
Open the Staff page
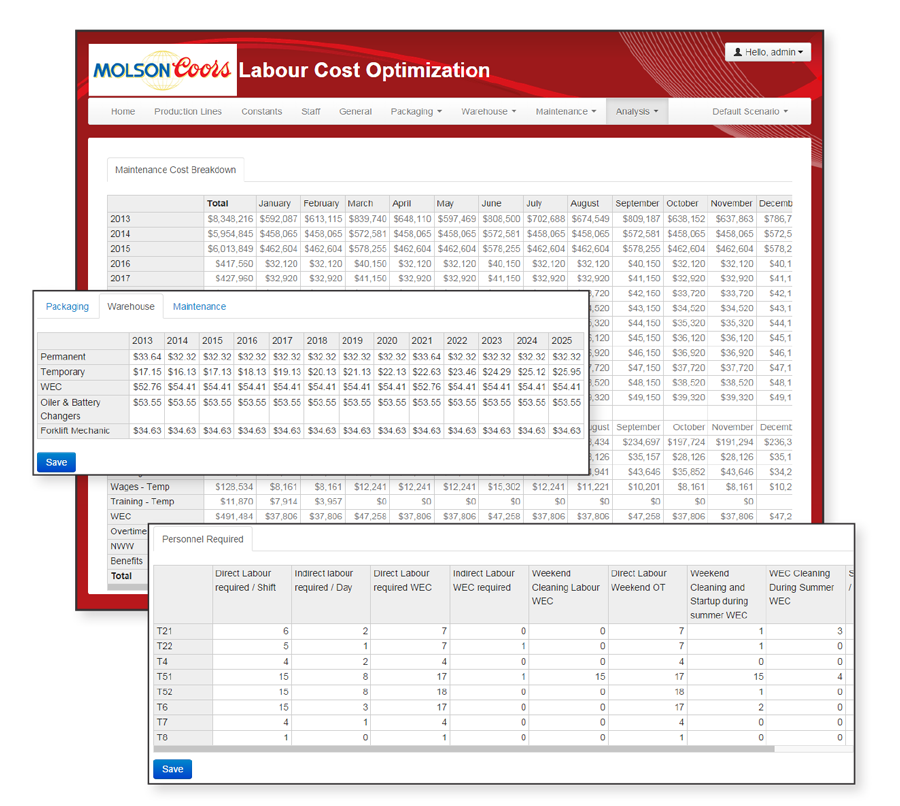tap(311, 111)
